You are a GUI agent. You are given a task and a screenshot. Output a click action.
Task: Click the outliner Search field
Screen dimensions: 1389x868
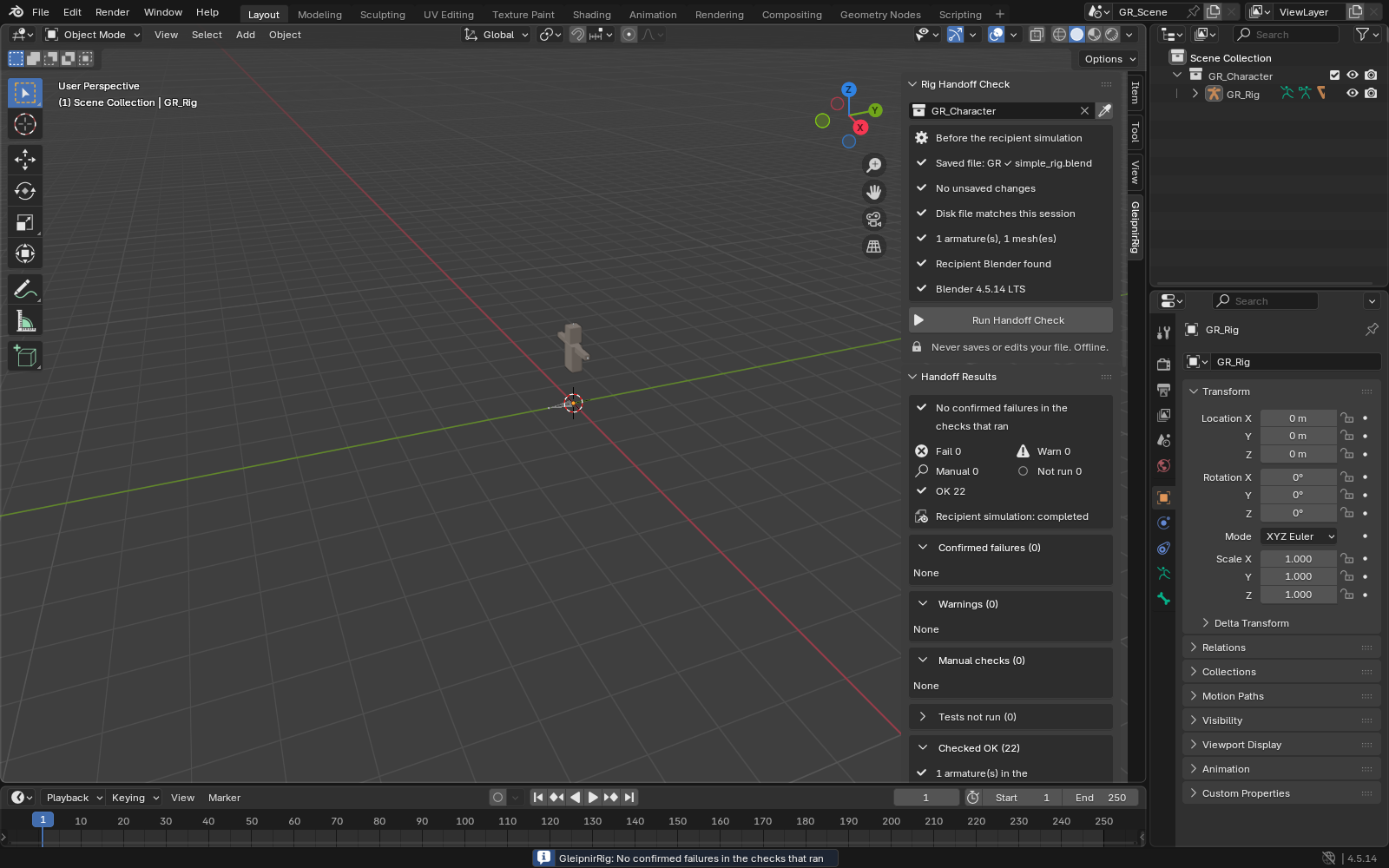click(1287, 35)
